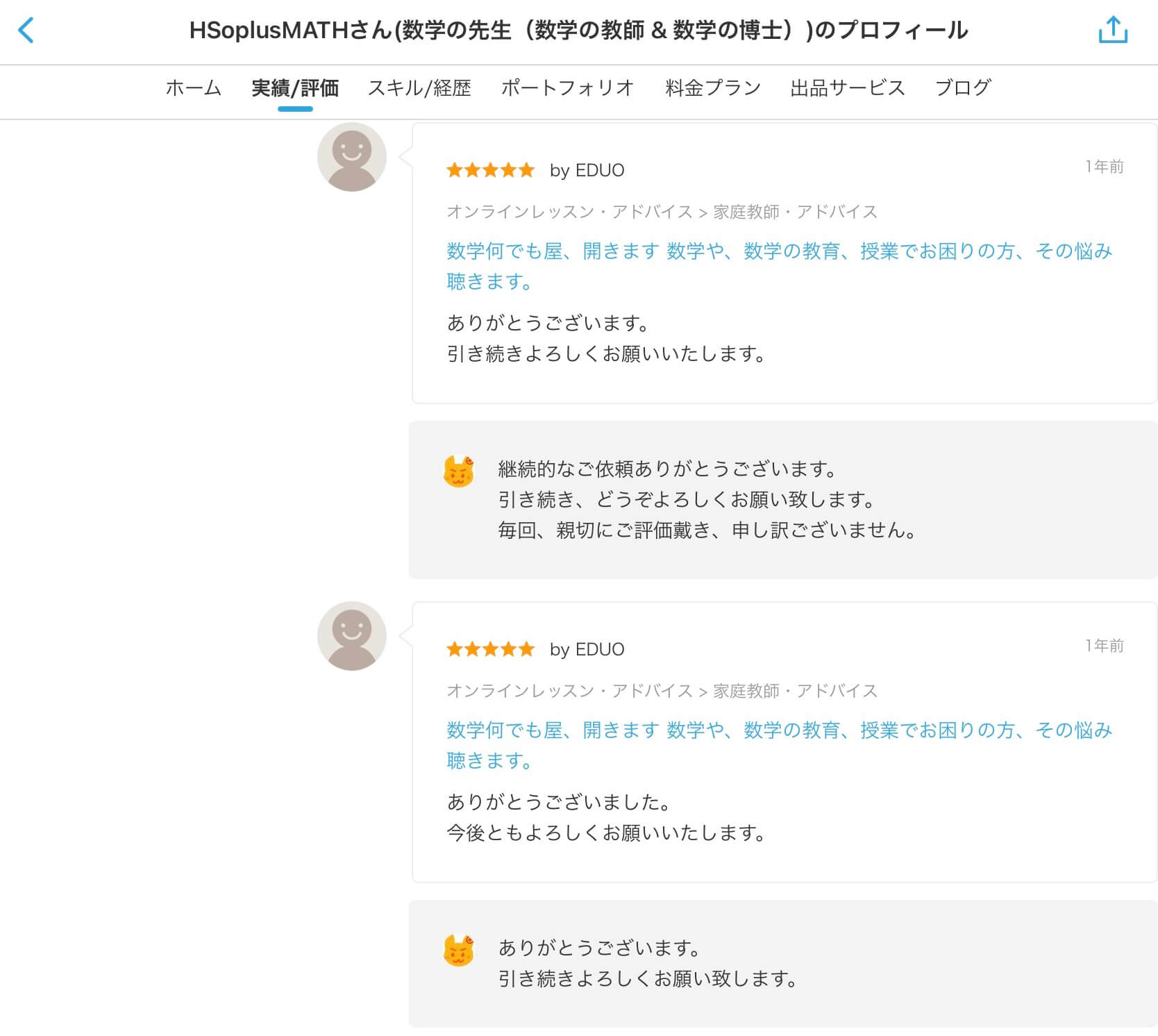The height and width of the screenshot is (1036, 1158).
Task: Open ポートフォリオ tab
Action: [x=568, y=88]
